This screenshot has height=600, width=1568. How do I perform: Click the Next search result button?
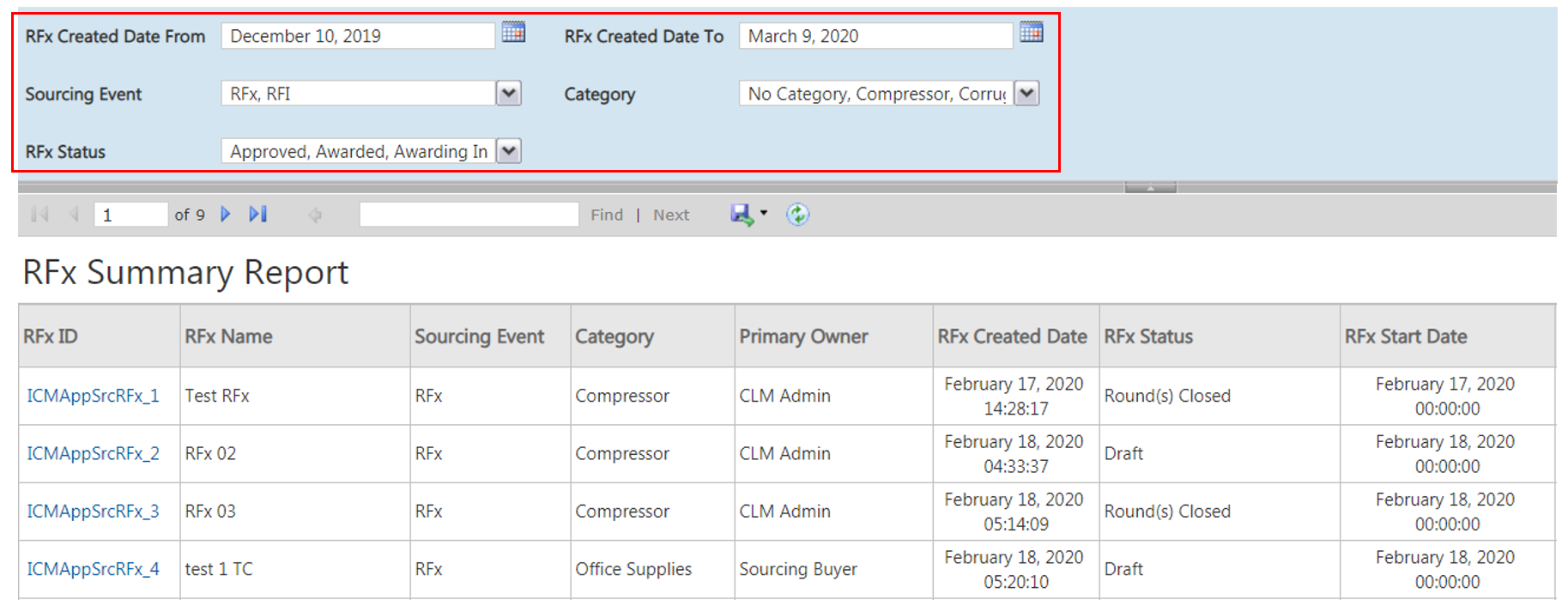click(671, 215)
